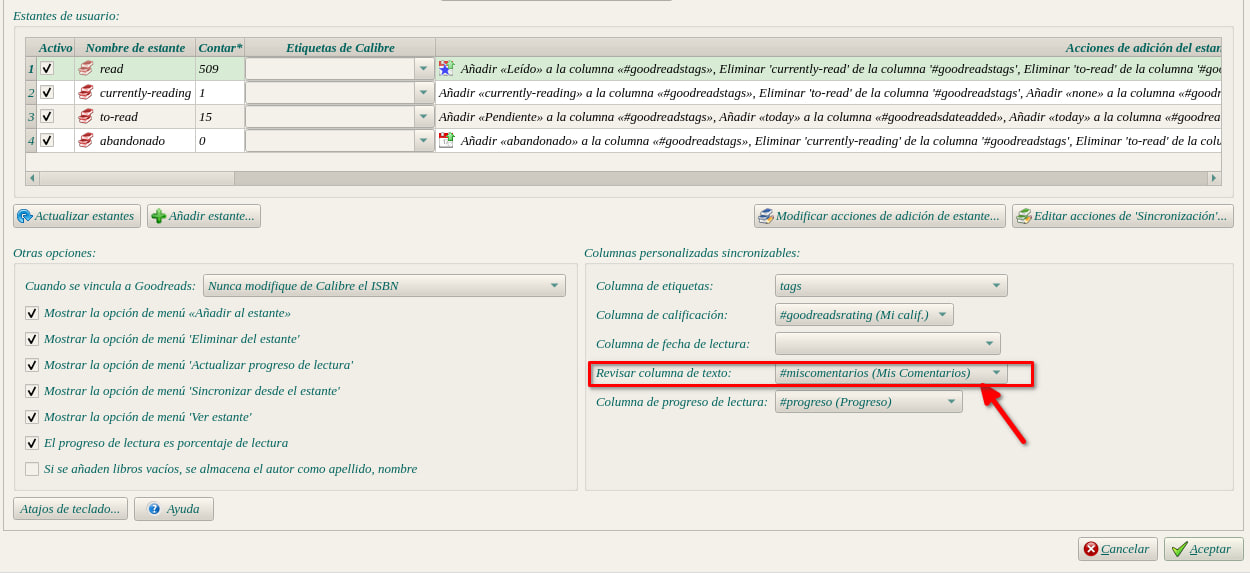This screenshot has height=573, width=1250.
Task: Click 'Editar acciones de Sincronización' button
Action: (x=1122, y=216)
